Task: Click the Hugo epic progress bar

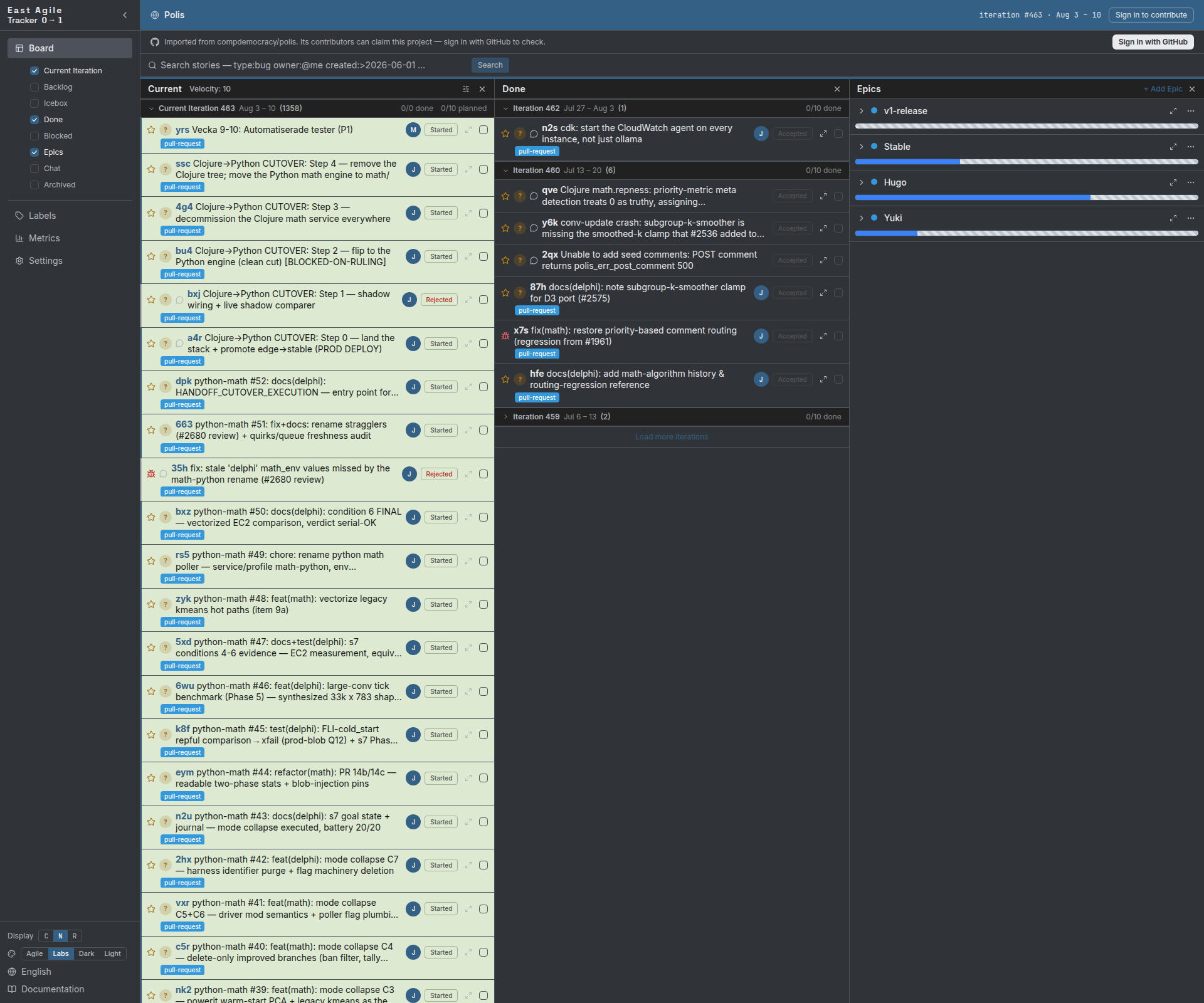Action: [x=1027, y=197]
